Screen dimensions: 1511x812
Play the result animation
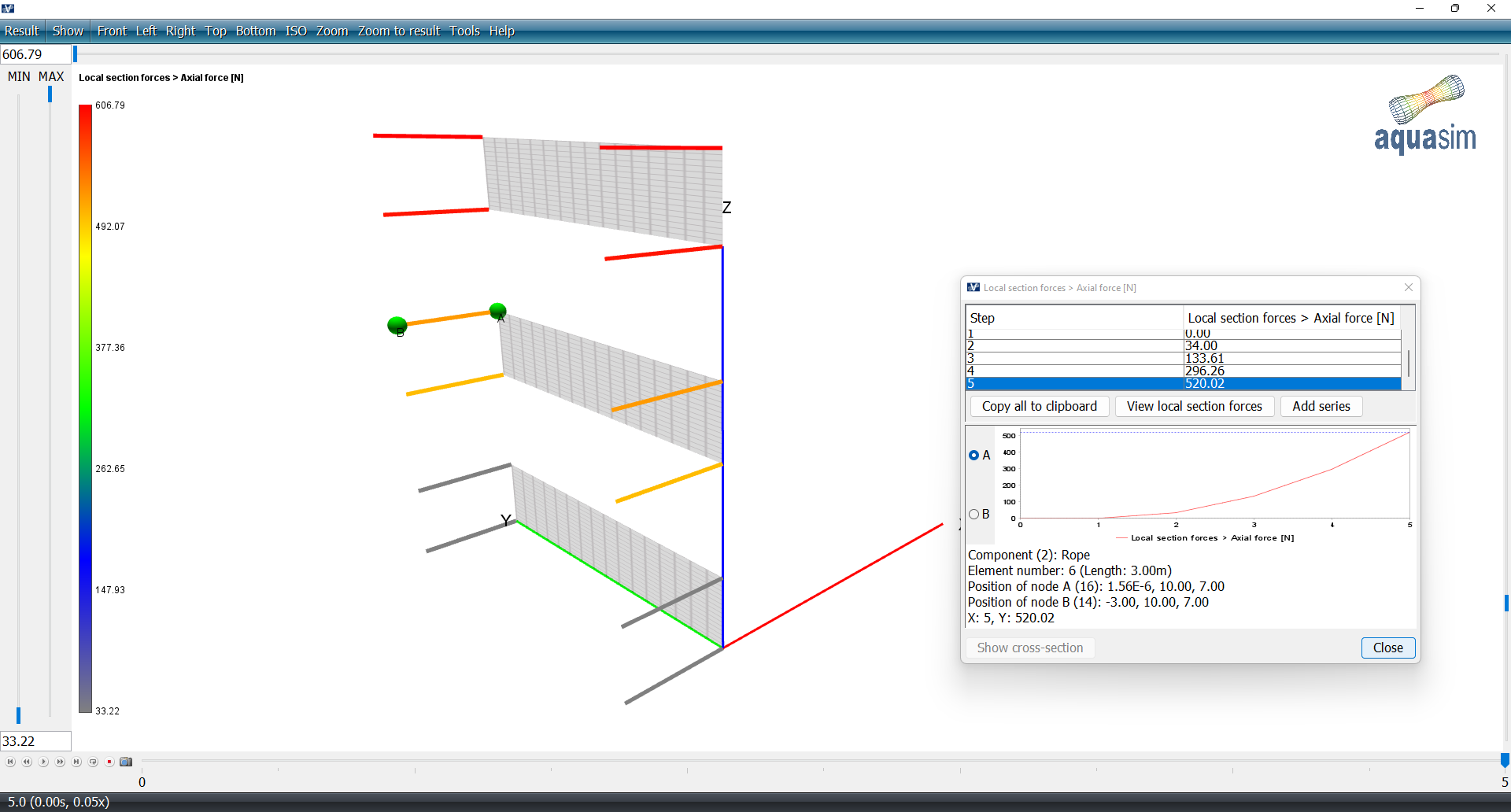point(43,762)
